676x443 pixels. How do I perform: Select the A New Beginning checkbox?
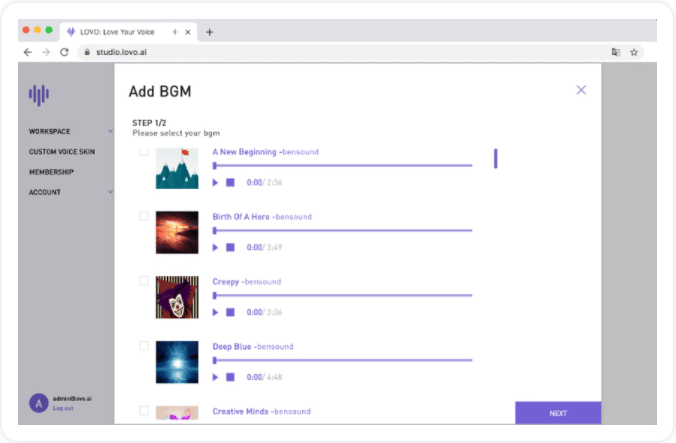[144, 151]
